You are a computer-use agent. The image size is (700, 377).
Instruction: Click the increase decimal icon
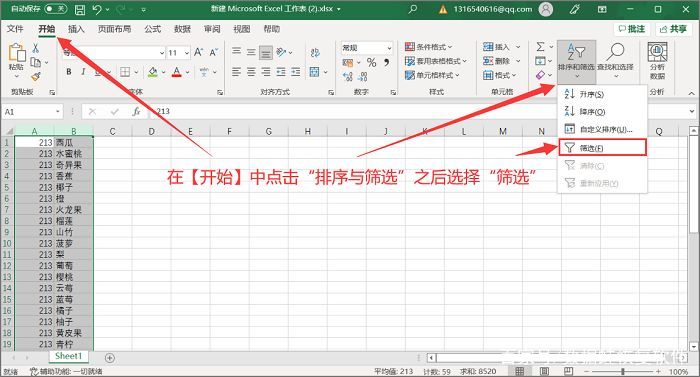[348, 76]
